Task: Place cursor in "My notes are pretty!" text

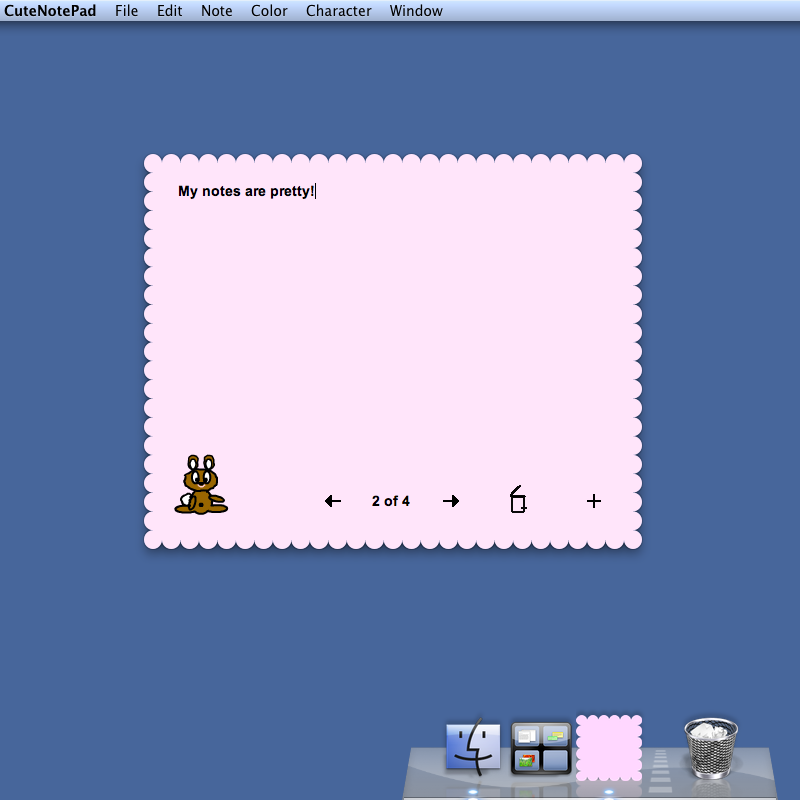Action: (x=246, y=191)
